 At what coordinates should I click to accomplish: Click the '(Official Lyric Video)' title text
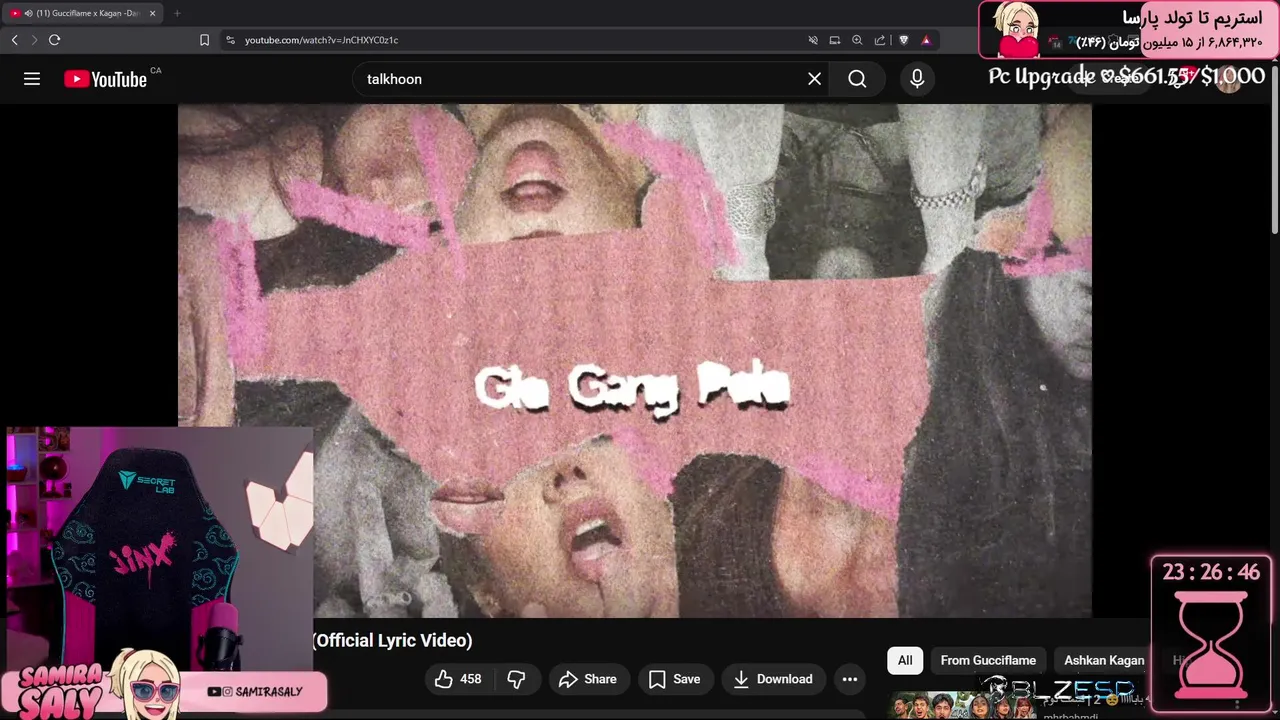click(x=392, y=640)
